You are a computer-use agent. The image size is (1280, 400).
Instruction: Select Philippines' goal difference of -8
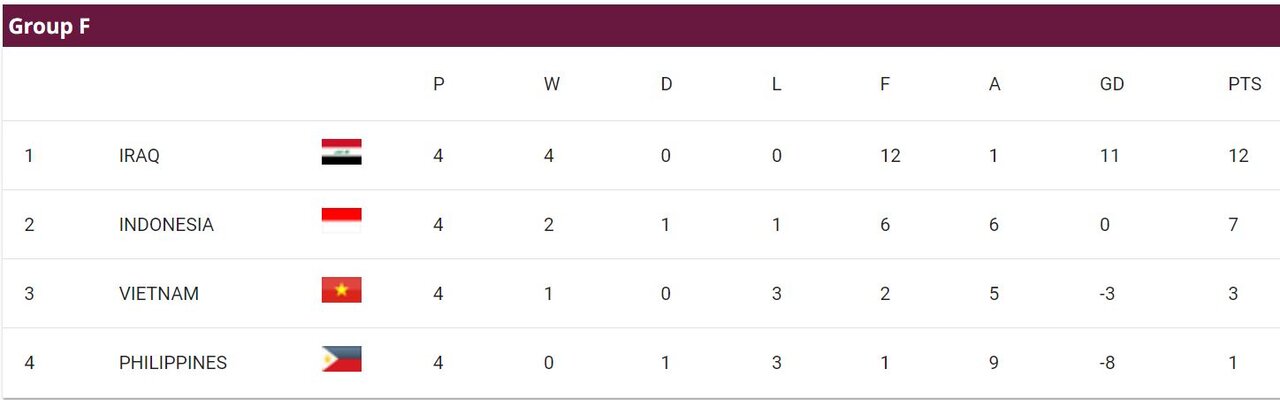tap(1108, 363)
